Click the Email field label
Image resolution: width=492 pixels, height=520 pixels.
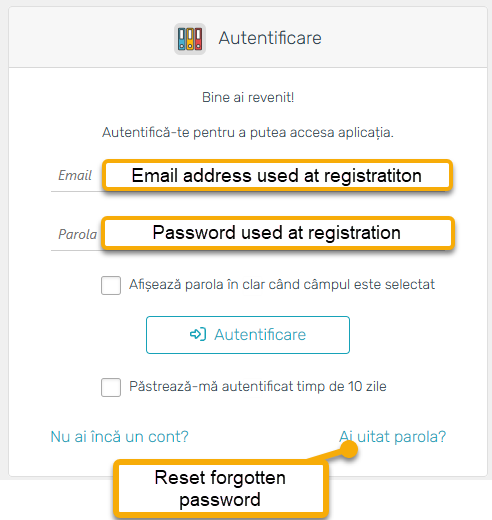coord(75,175)
